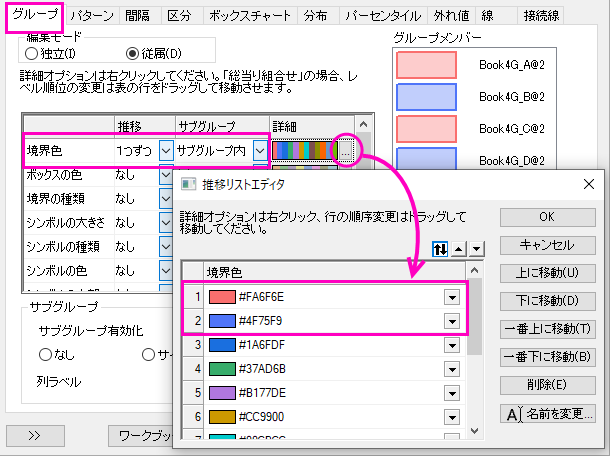
Task: Switch to the パーセンタイル tab
Action: tap(384, 16)
